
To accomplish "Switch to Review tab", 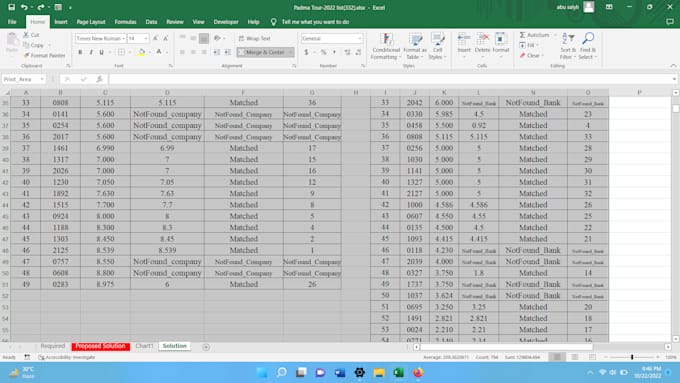I will pos(175,22).
